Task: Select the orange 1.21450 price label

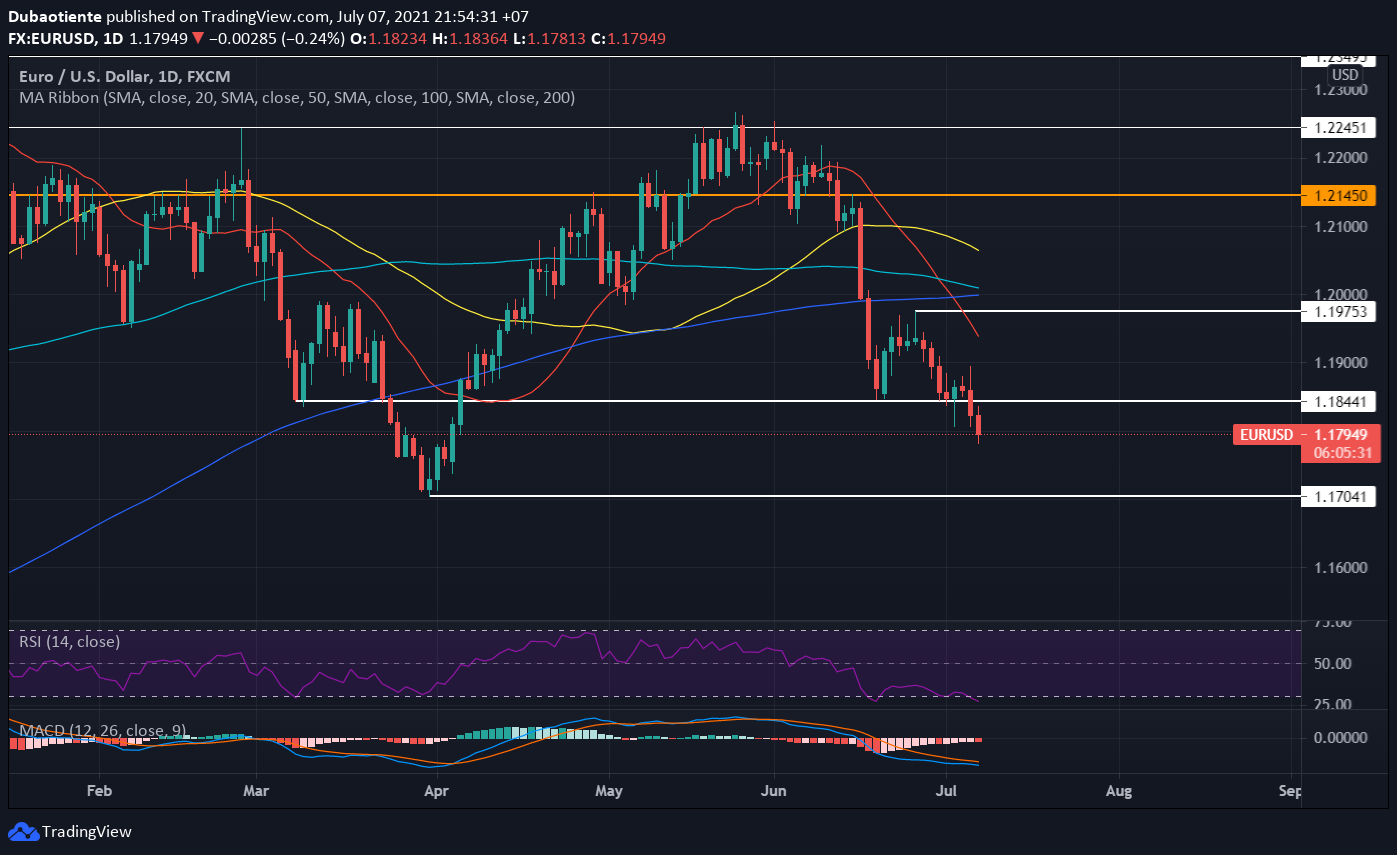Action: pyautogui.click(x=1340, y=195)
